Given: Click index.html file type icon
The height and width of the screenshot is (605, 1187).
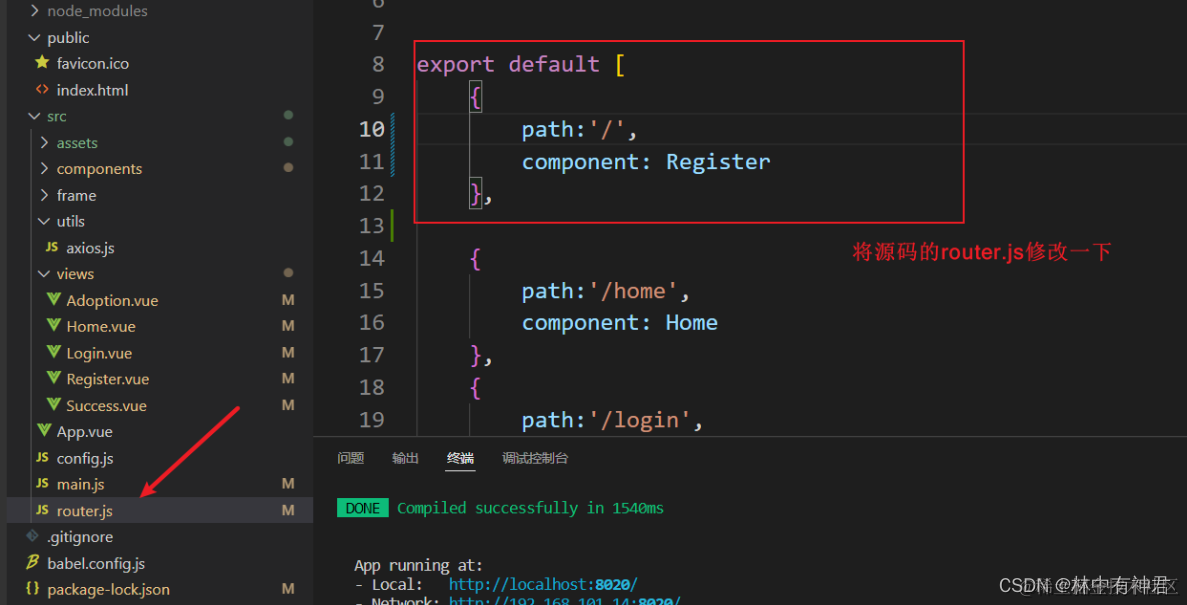Looking at the screenshot, I should coord(42,90).
